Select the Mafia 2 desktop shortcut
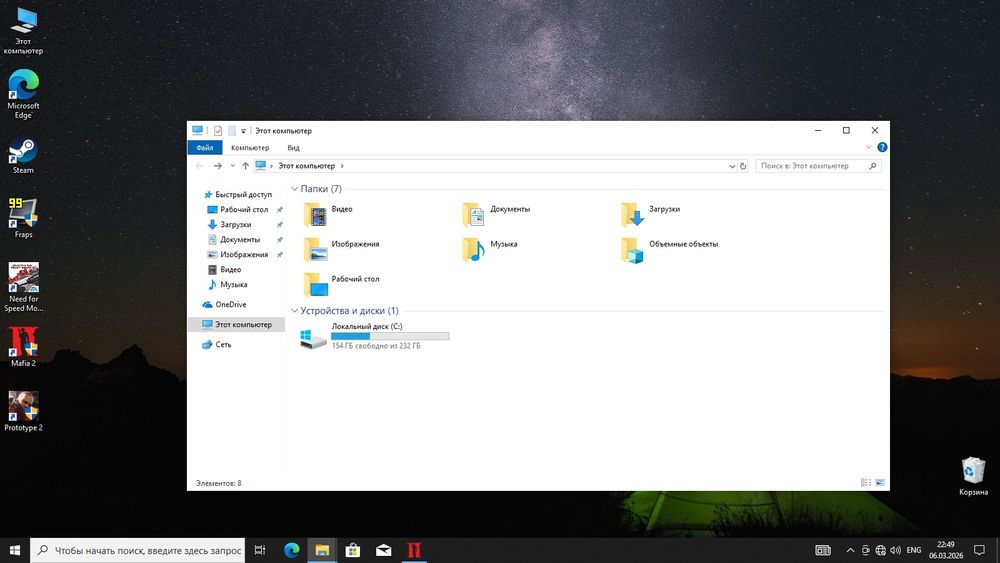The image size is (1000, 563). pos(24,347)
